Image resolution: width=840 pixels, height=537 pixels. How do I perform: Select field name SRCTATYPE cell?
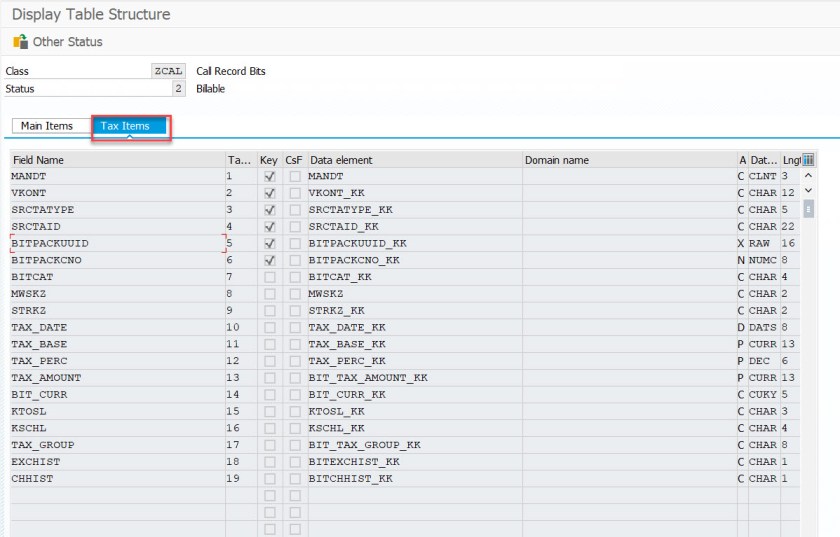point(117,210)
